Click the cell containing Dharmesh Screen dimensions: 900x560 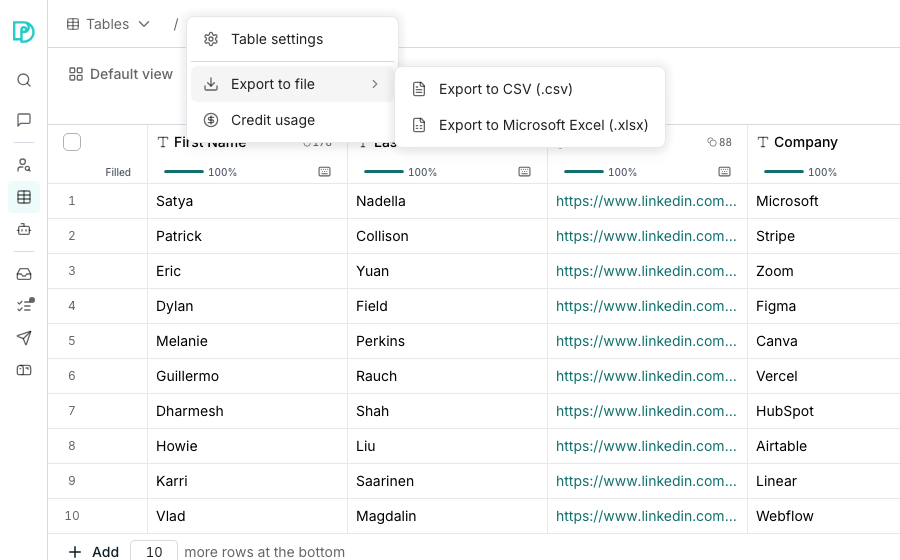tap(247, 411)
